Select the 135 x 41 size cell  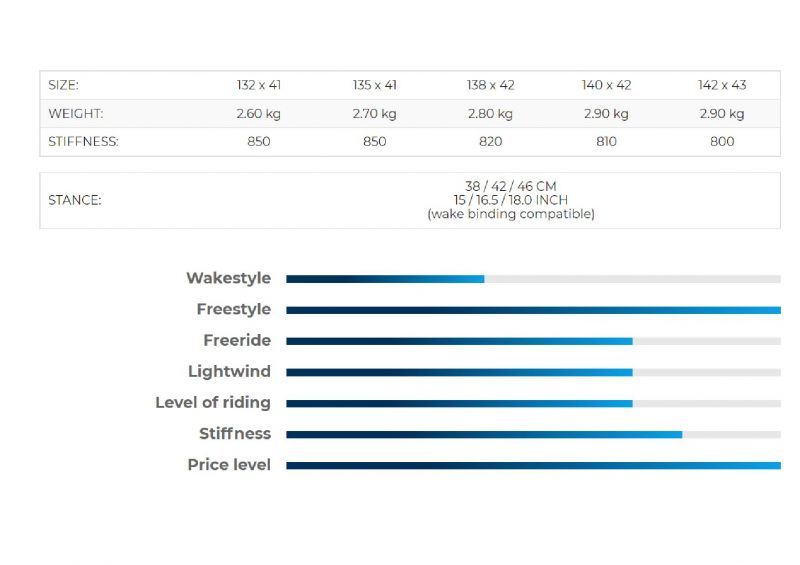pos(374,85)
